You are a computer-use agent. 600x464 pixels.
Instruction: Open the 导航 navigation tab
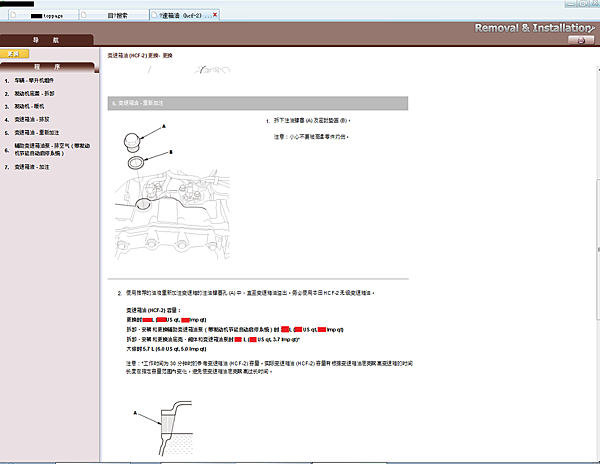click(x=46, y=40)
